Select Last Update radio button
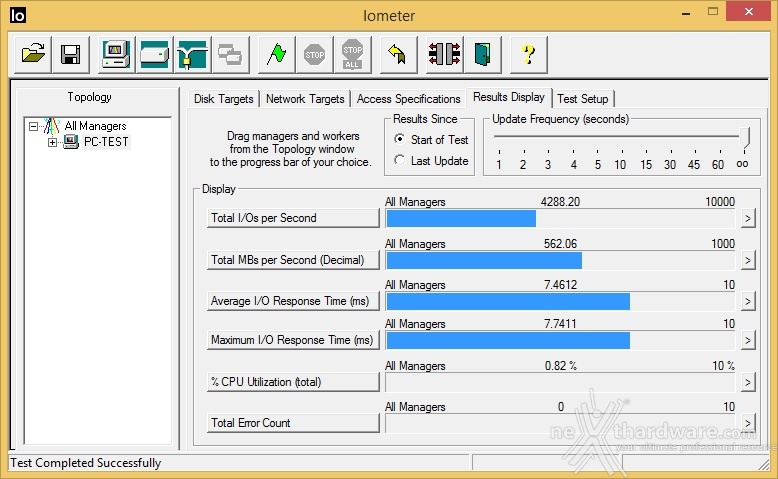The image size is (778, 479). tap(399, 160)
